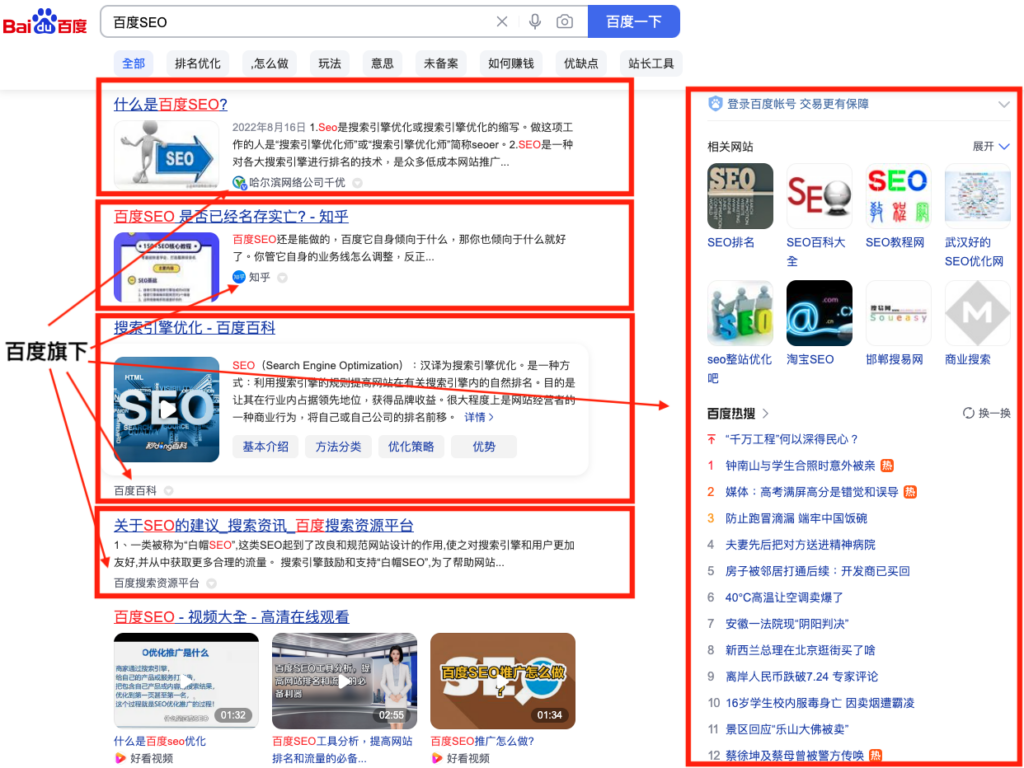This screenshot has height=768, width=1024.
Task: Click the SEO教程网 site icon
Action: [897, 196]
